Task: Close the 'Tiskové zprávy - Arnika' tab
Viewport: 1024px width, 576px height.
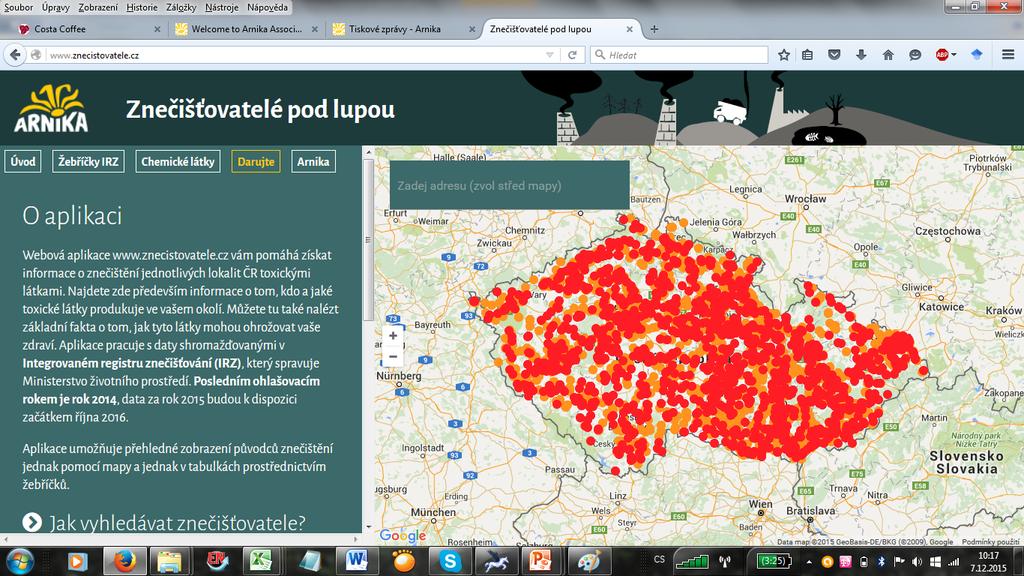Action: coord(472,29)
